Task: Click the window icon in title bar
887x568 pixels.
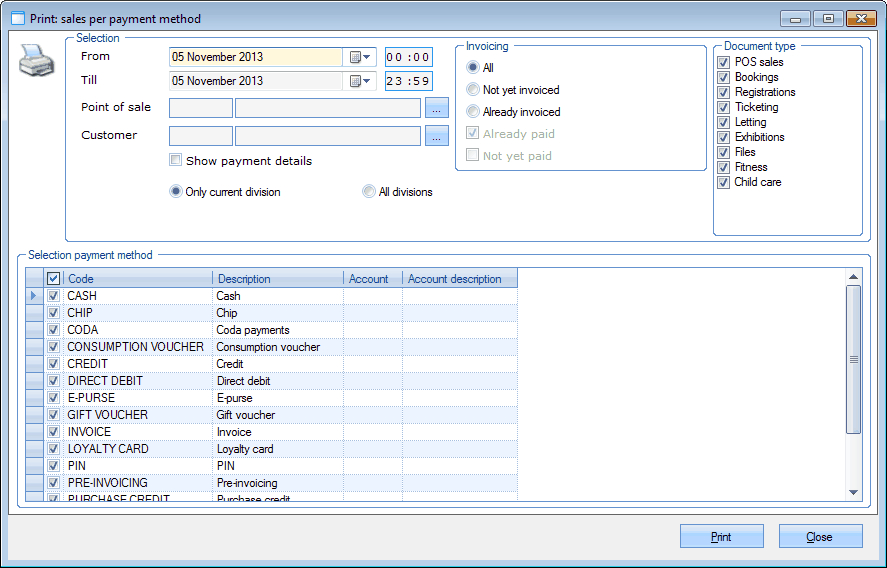Action: (17, 19)
